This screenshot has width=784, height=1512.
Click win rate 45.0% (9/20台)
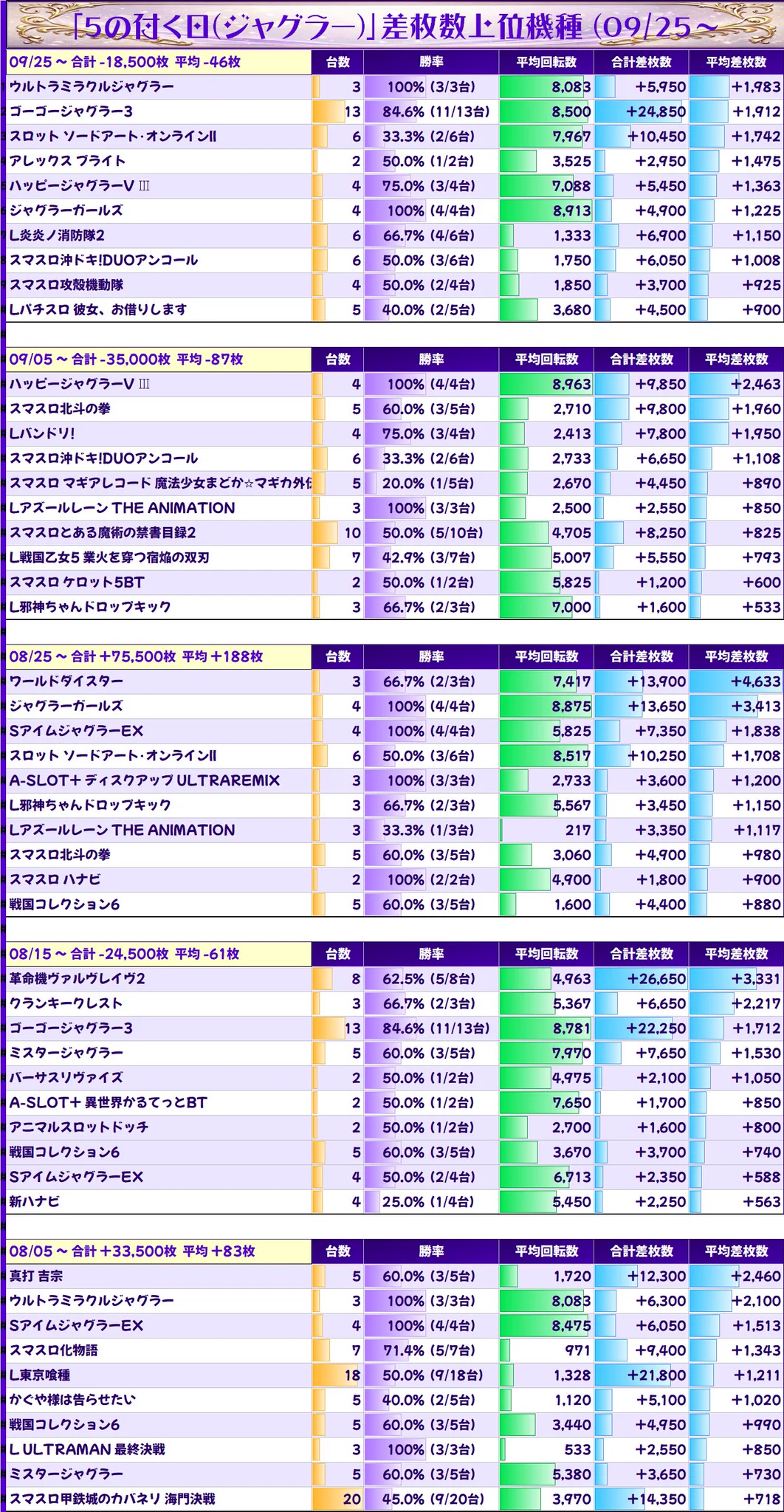[433, 1499]
